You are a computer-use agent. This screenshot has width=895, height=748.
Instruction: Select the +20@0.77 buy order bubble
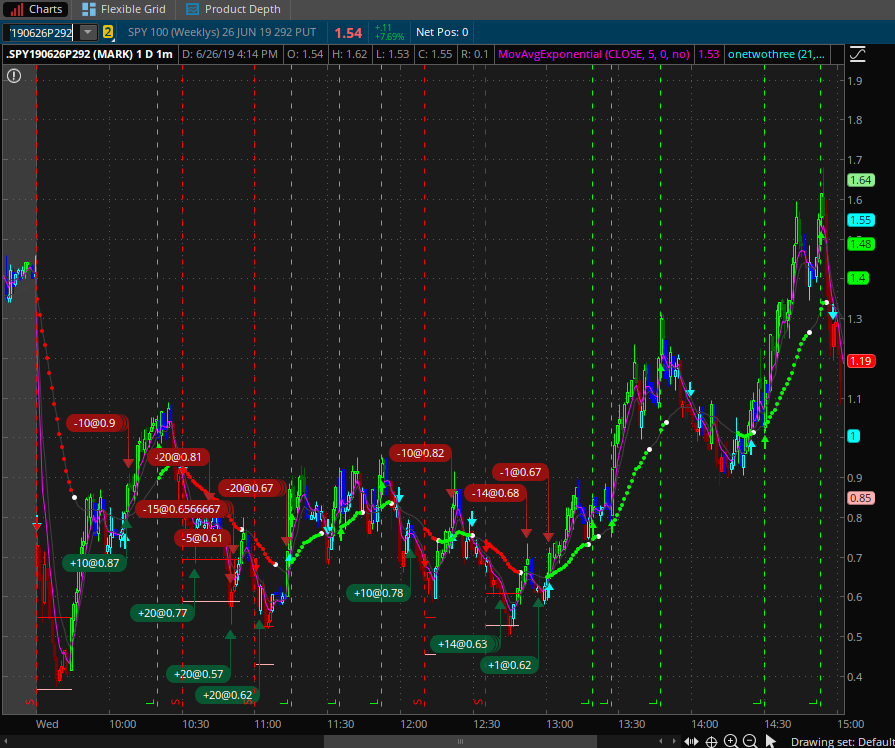click(x=163, y=613)
